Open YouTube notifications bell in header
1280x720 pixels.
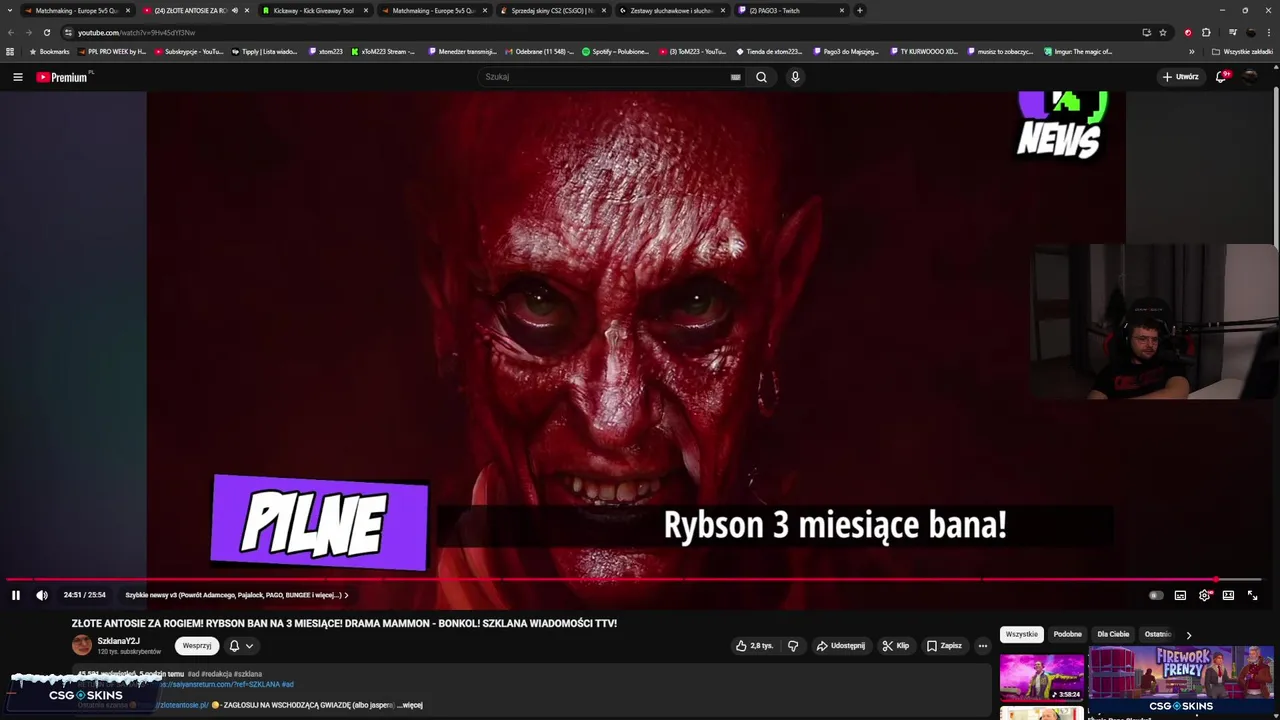(1221, 77)
